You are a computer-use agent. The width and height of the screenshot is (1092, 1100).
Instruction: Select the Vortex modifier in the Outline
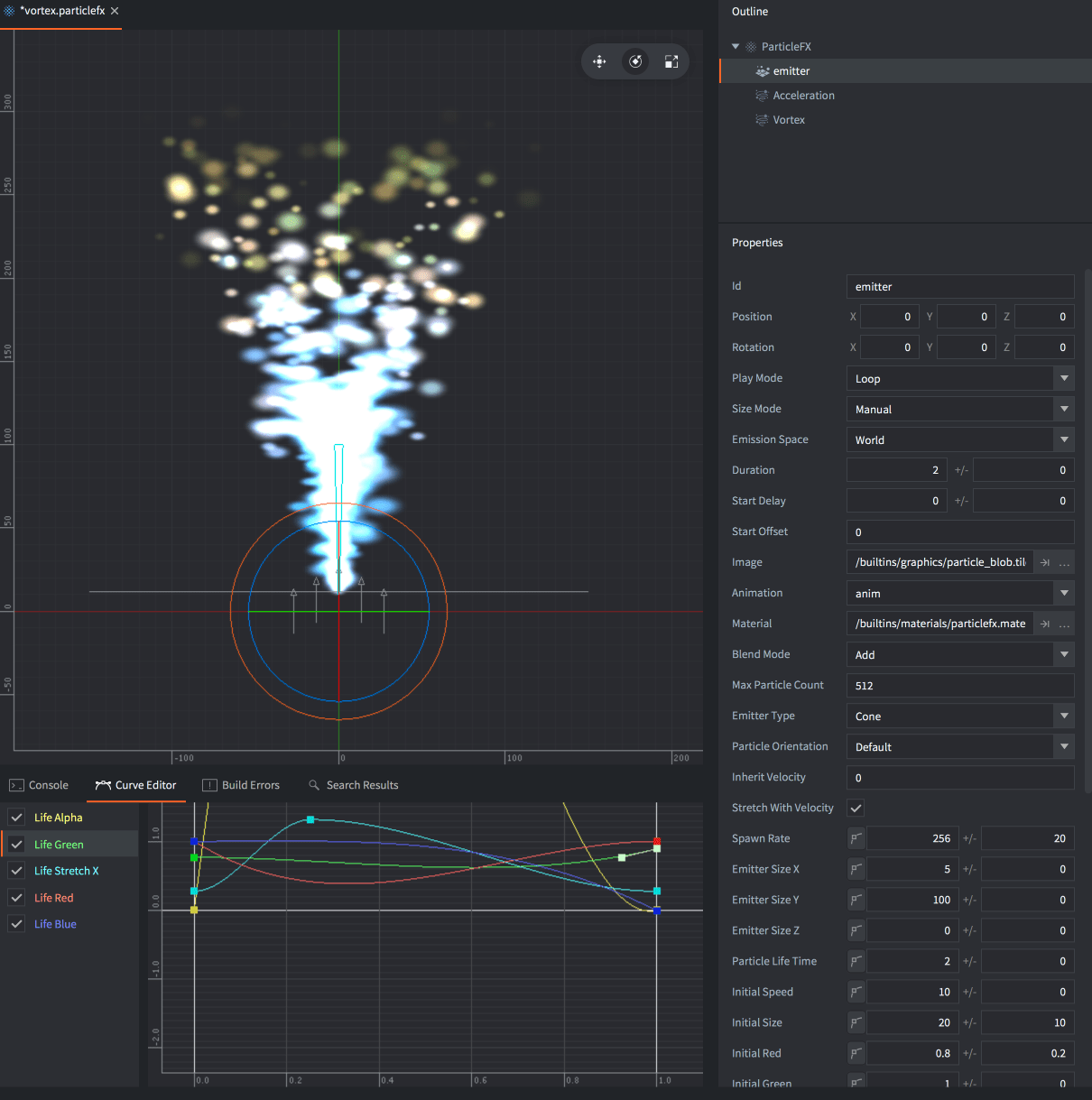(788, 119)
